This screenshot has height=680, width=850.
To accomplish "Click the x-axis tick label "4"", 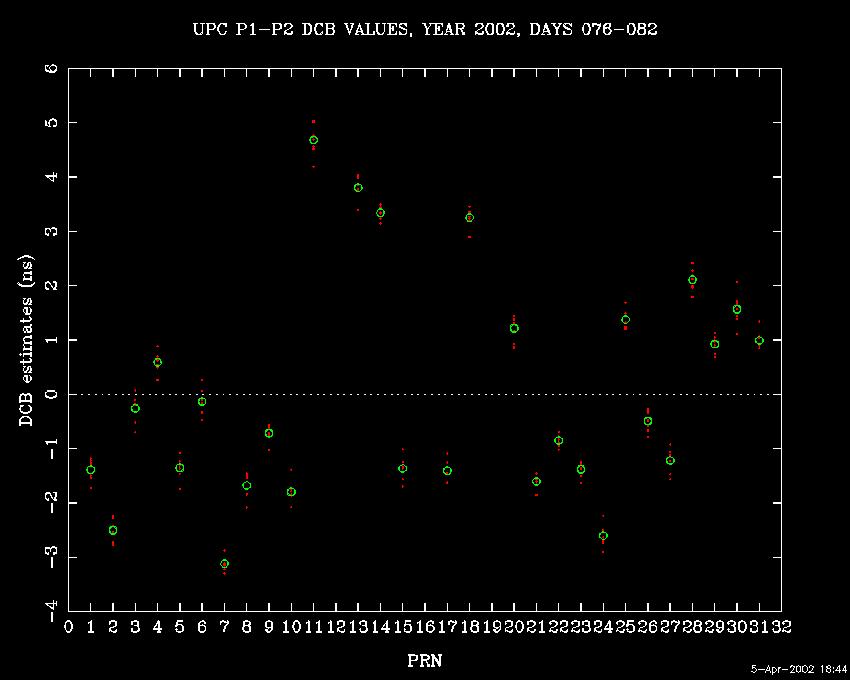I will coord(157,627).
